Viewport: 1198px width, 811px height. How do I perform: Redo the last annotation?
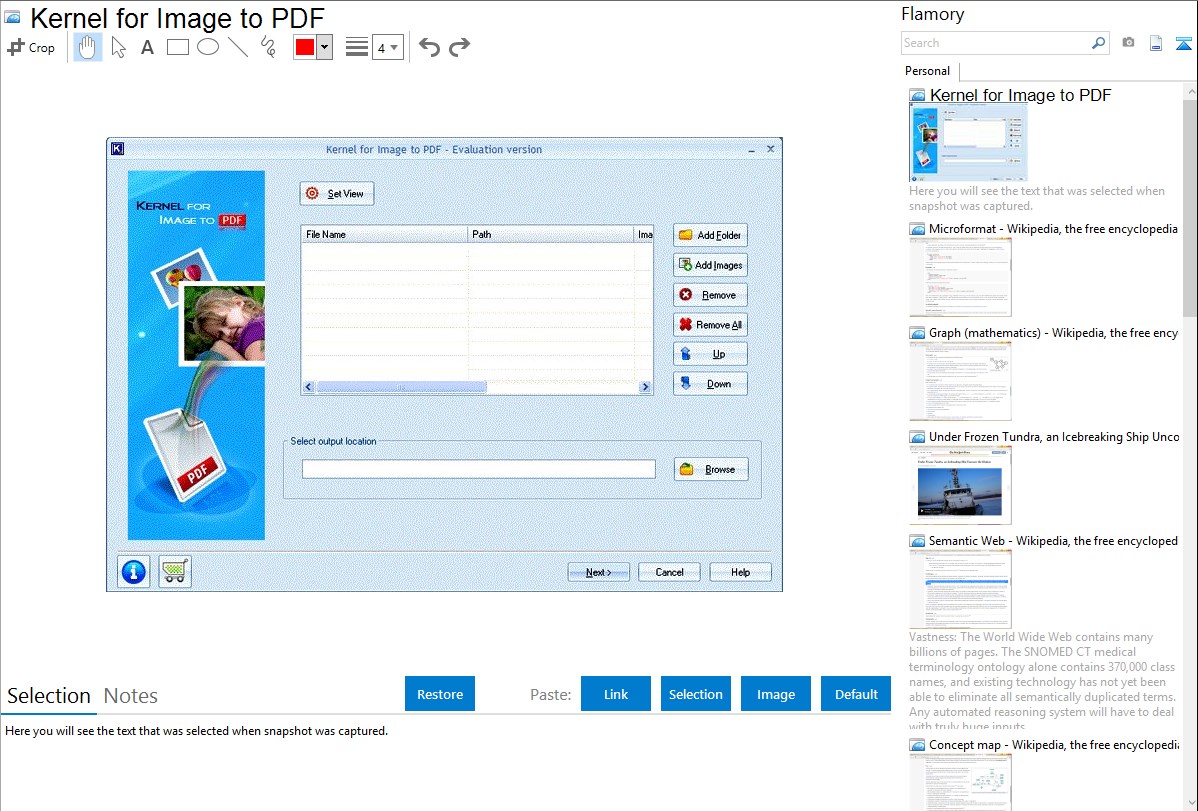pyautogui.click(x=459, y=47)
